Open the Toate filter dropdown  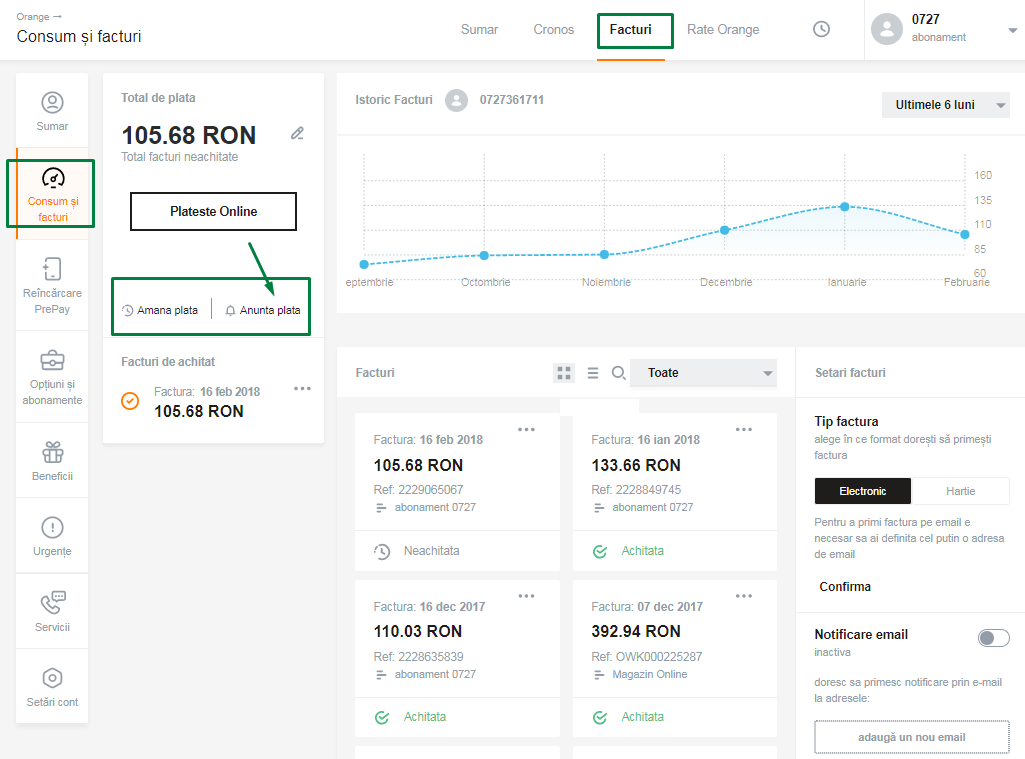point(703,373)
